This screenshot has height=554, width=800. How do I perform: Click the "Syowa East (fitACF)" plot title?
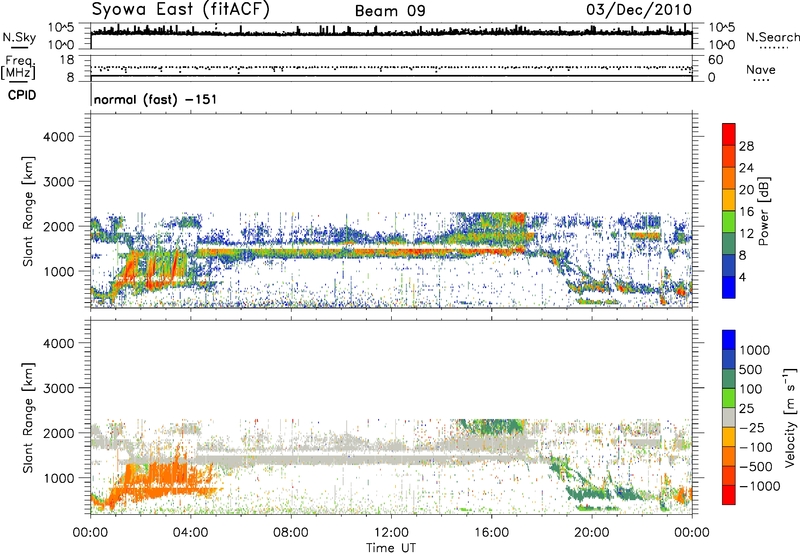click(180, 10)
